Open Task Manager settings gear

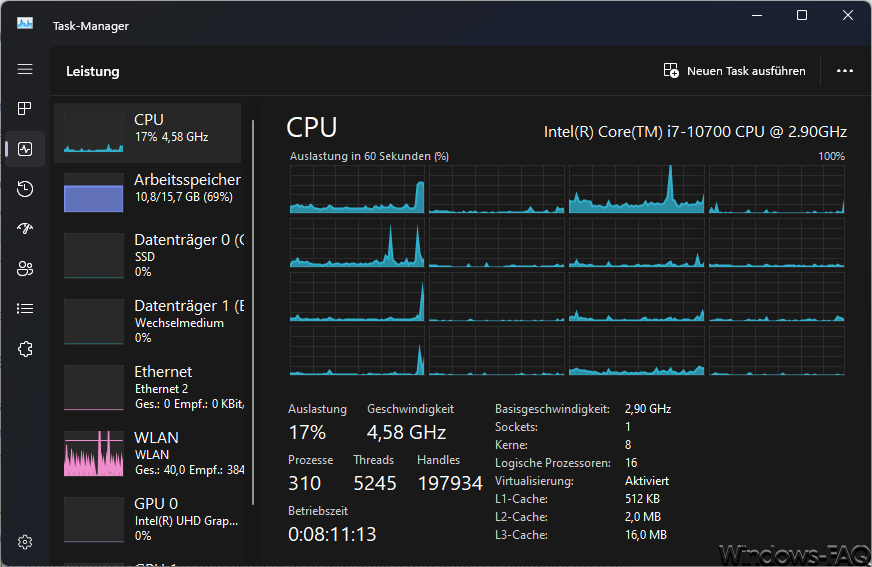click(25, 542)
